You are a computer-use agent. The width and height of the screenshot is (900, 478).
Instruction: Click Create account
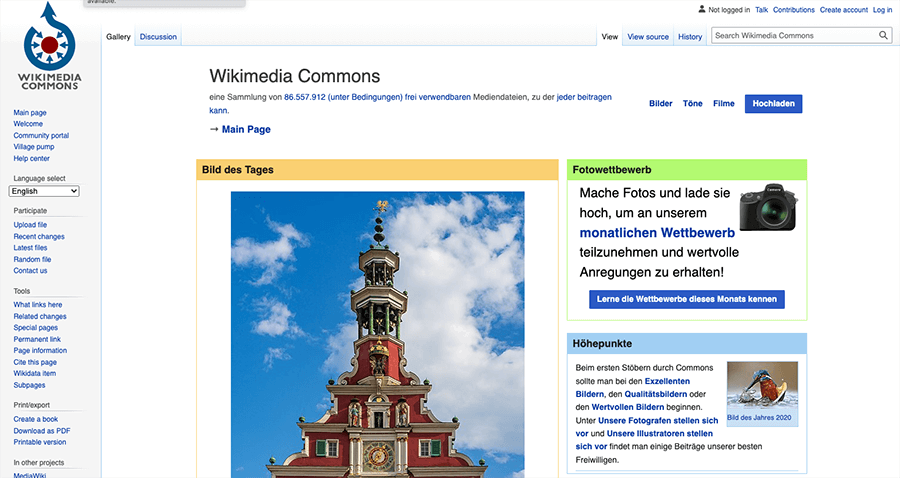coord(844,10)
